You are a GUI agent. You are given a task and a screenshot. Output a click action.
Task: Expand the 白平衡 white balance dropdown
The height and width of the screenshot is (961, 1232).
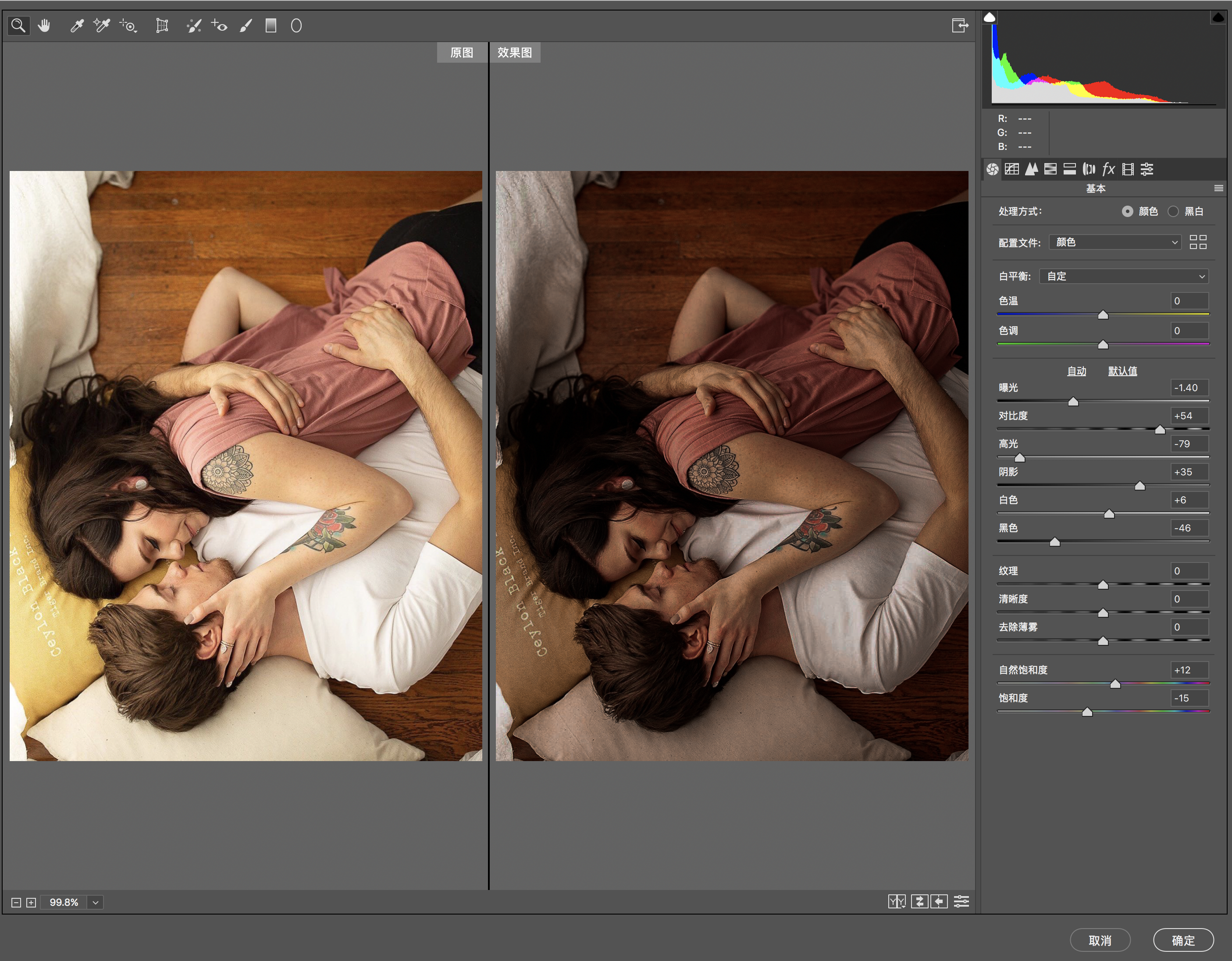pyautogui.click(x=1124, y=276)
